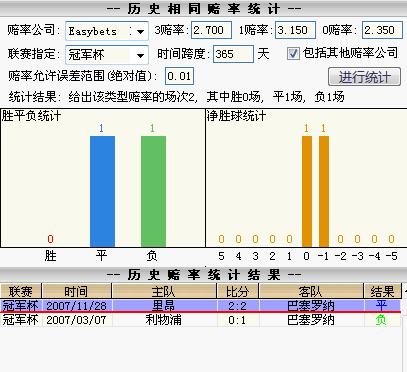Select the 1赔率 field showing 3.150
This screenshot has width=407, height=372.
[x=295, y=30]
